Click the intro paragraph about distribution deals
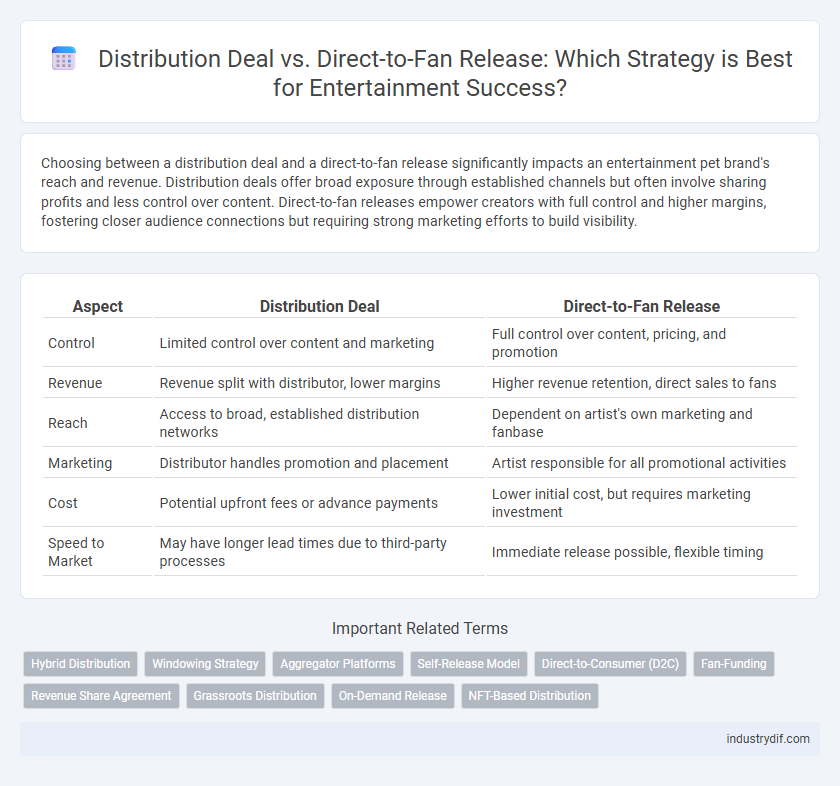The height and width of the screenshot is (786, 840). pos(405,192)
